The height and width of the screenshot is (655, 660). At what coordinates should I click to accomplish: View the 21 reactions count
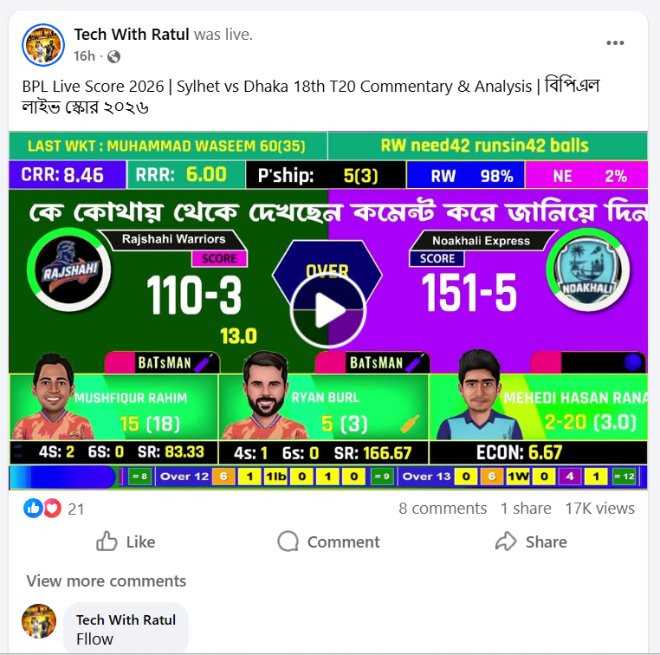76,509
